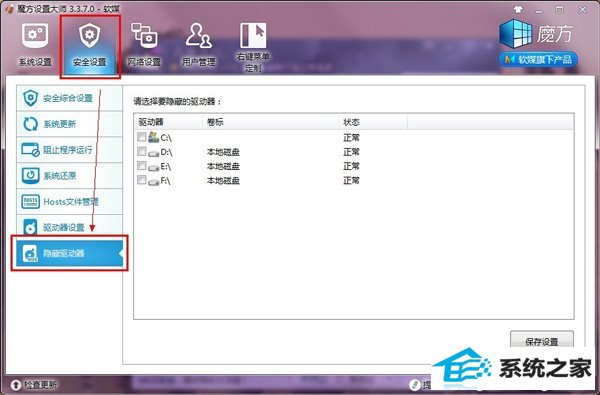This screenshot has width=600, height=395.
Task: Click the 阻止程序运行 window icon
Action: tap(30, 150)
